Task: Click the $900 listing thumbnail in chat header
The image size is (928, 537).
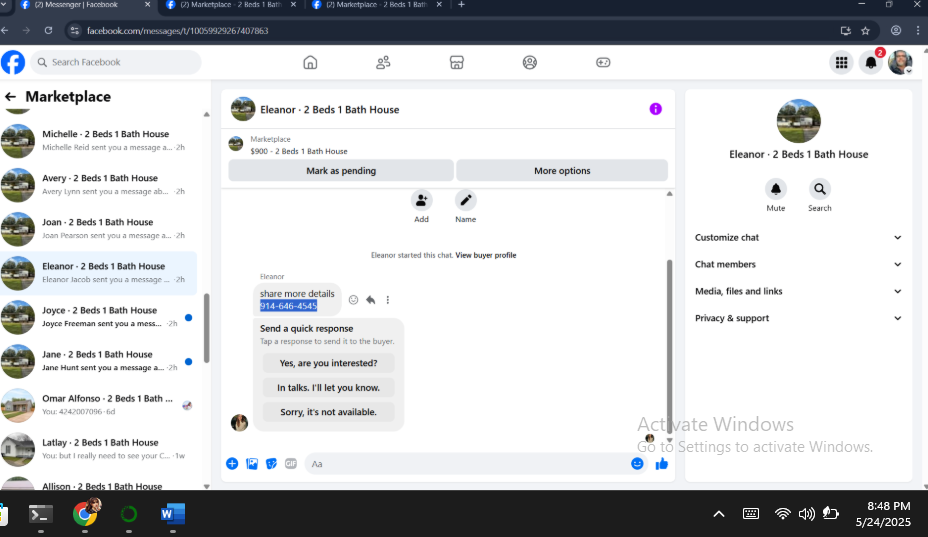Action: [x=236, y=144]
